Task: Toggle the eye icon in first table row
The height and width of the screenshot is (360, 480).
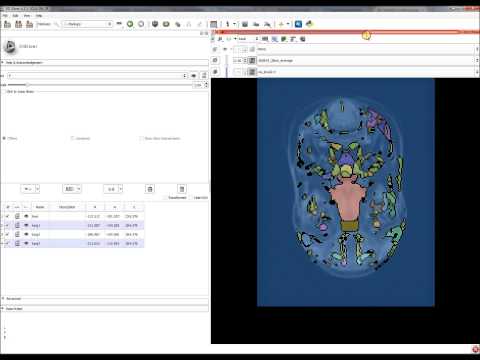Action: point(26,216)
